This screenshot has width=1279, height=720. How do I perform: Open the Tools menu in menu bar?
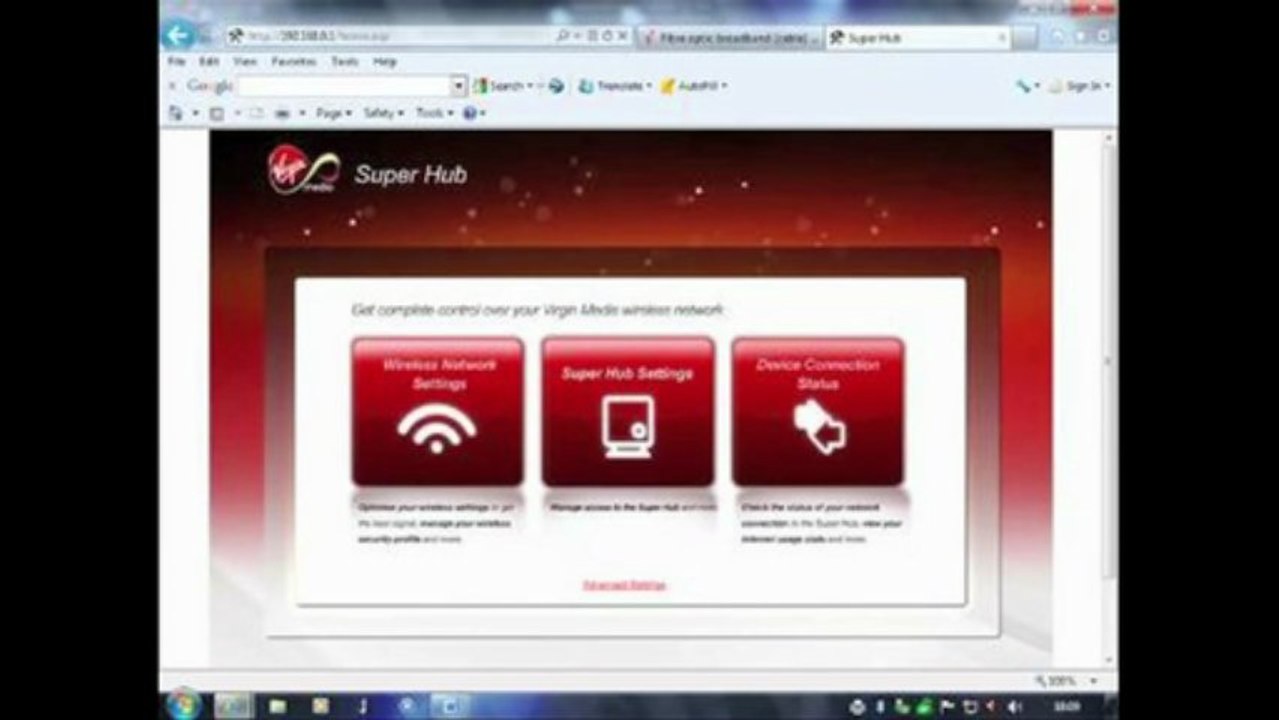[x=345, y=61]
